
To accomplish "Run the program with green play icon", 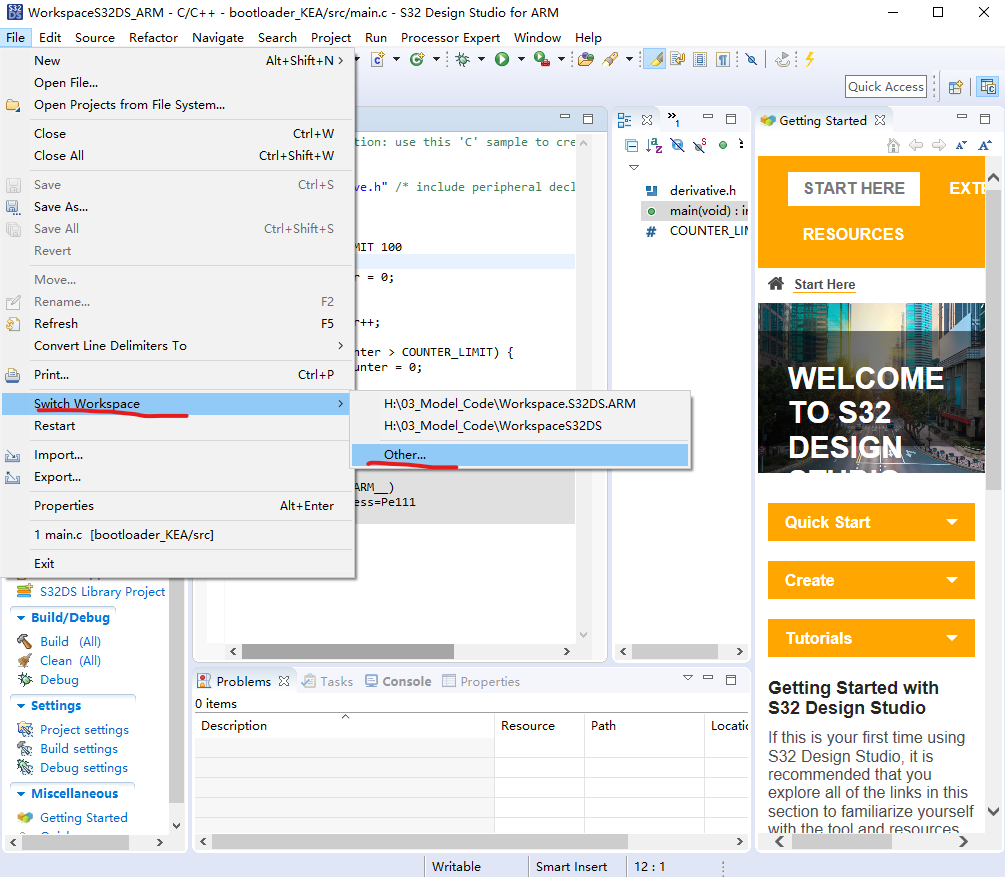I will click(x=502, y=60).
